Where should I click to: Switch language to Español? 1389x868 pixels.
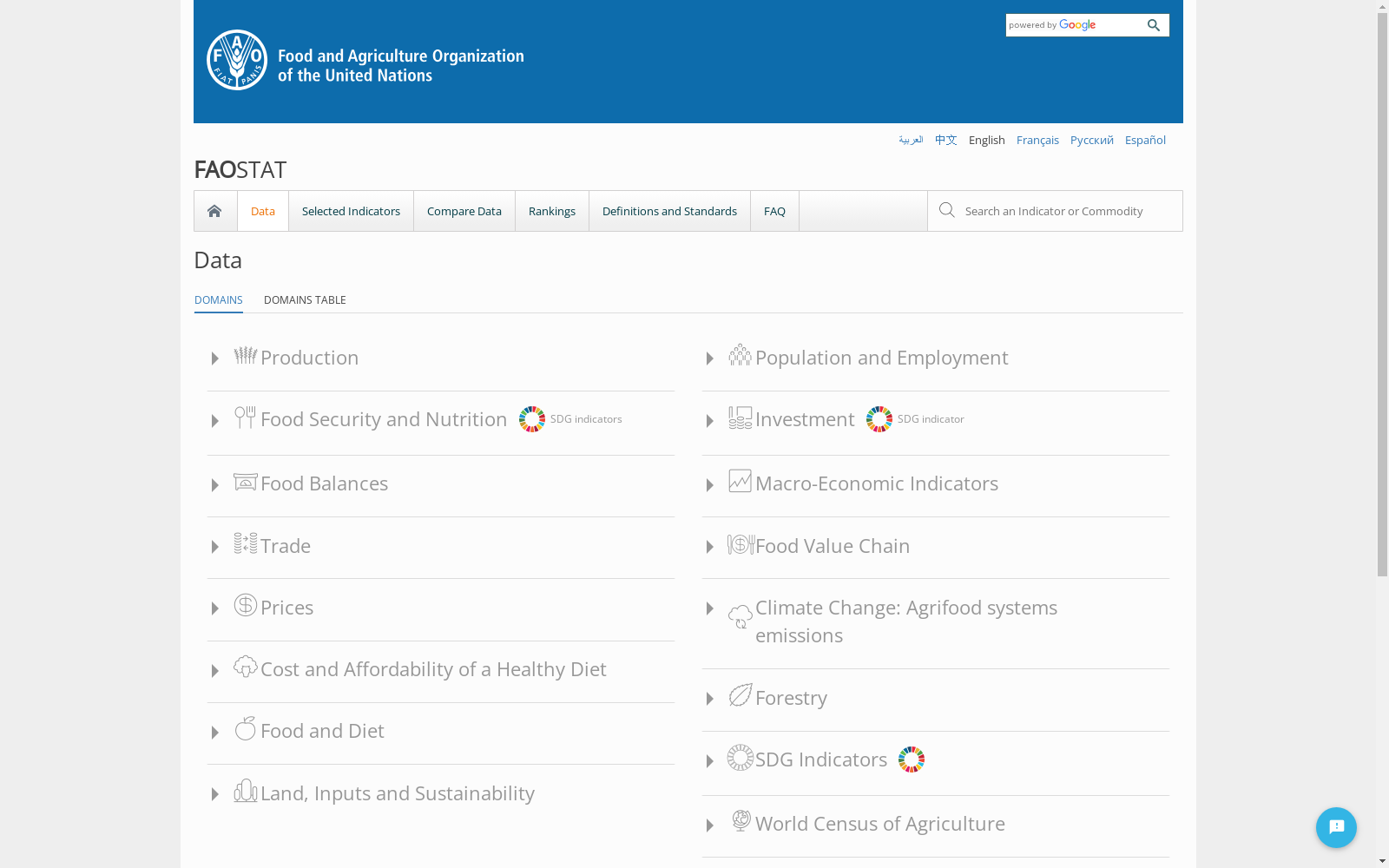1145,140
